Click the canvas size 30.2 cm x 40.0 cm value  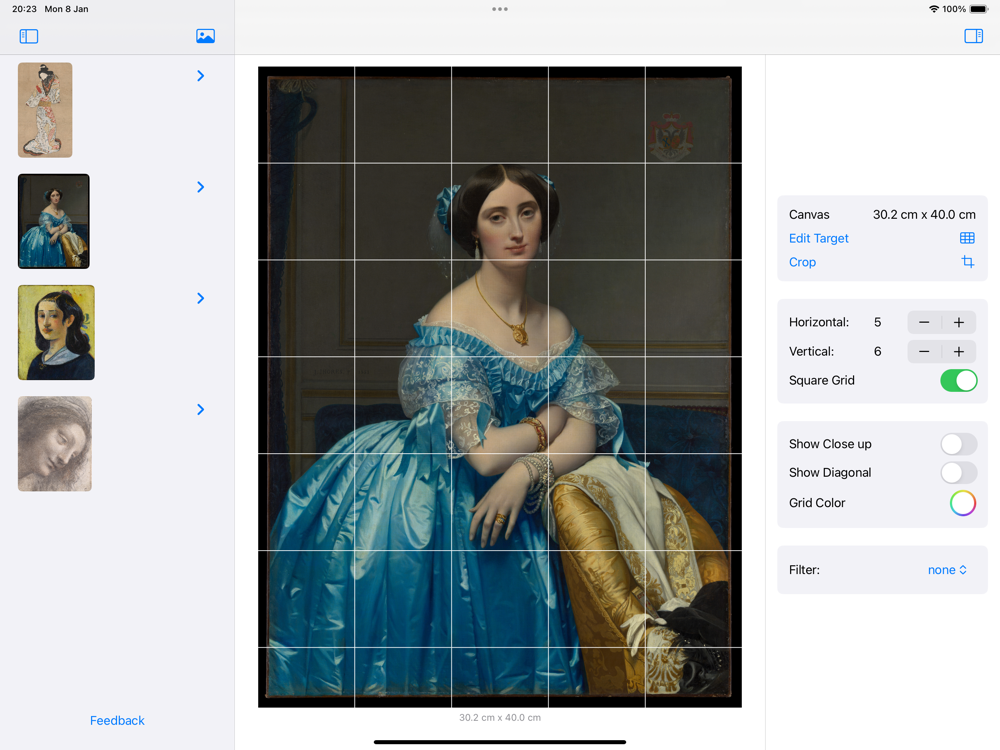click(924, 214)
